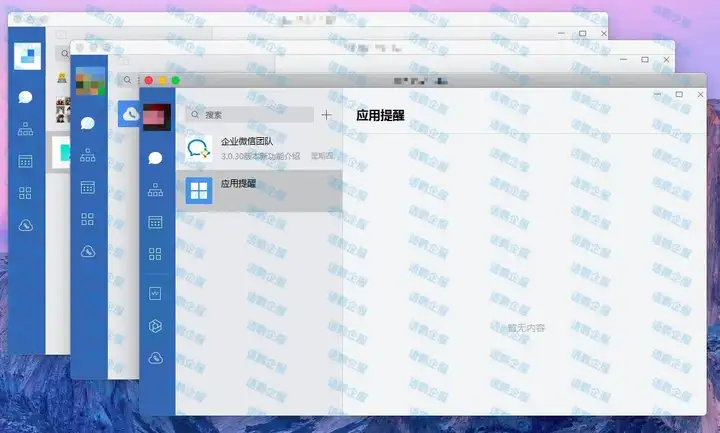This screenshot has width=720, height=433.
Task: Click the waveform square icon in the front sidebar
Action: (x=155, y=294)
